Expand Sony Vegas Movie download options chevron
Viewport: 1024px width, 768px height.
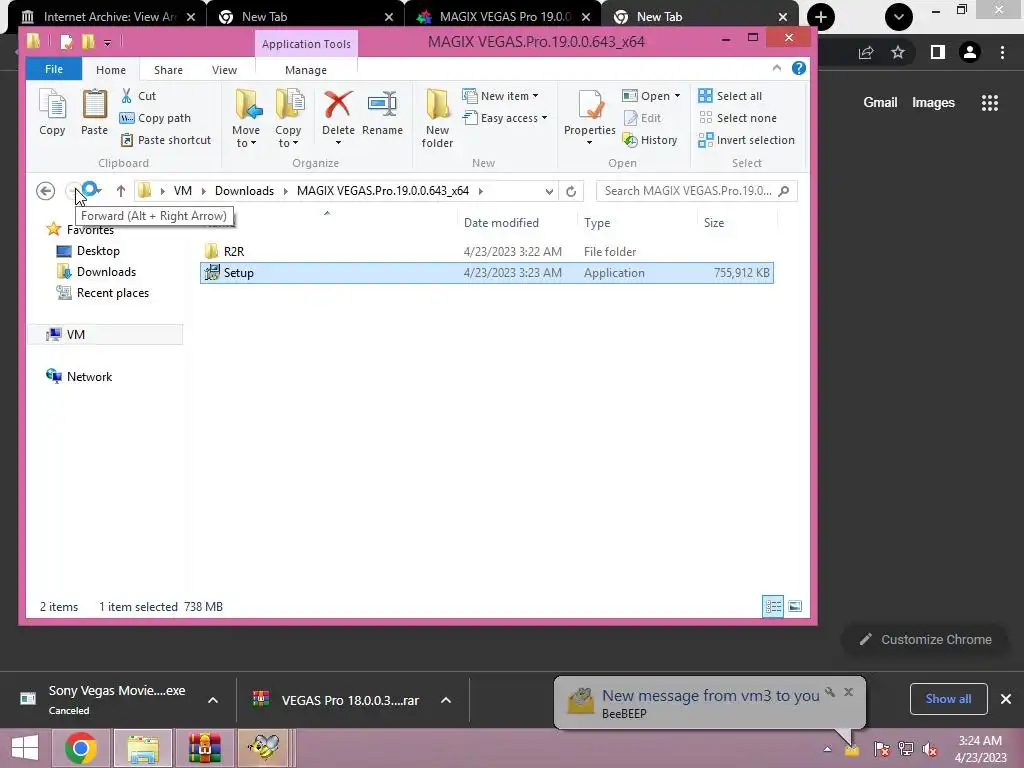[213, 700]
